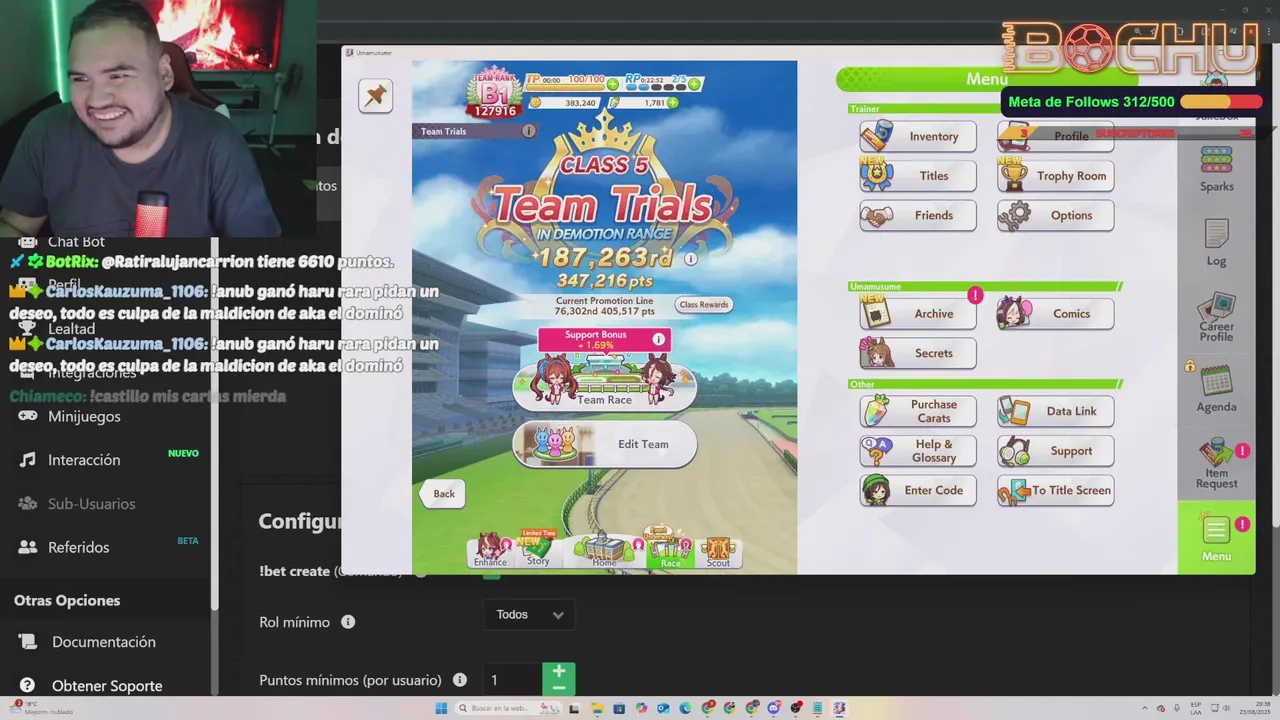Open Comics
1280x720 pixels.
1055,313
